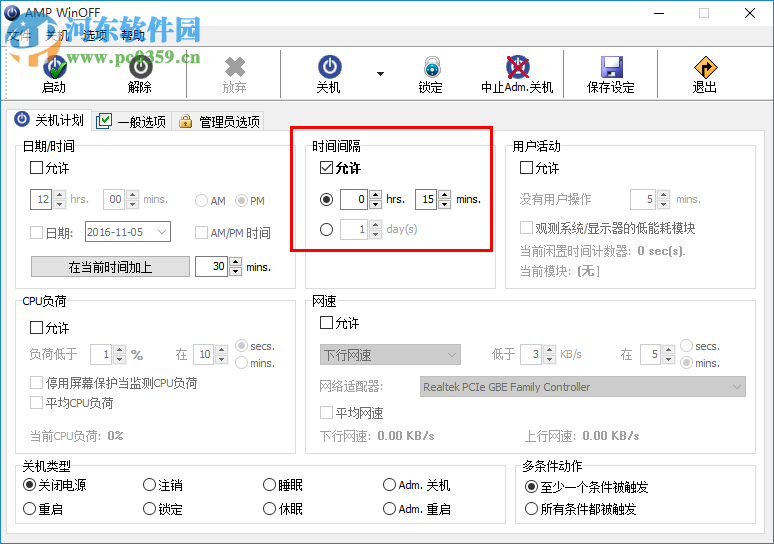Click the interval 15 mins. field
The height and width of the screenshot is (544, 774).
(x=426, y=199)
